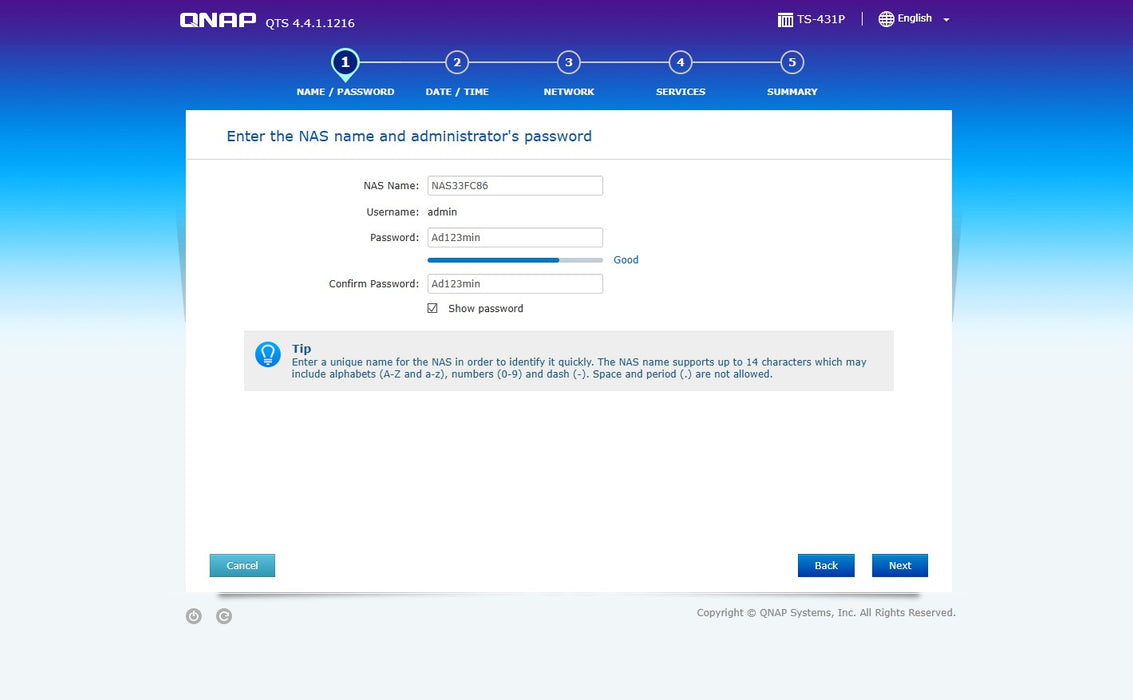Click the restart icon at bottom left
1133x700 pixels.
[224, 616]
